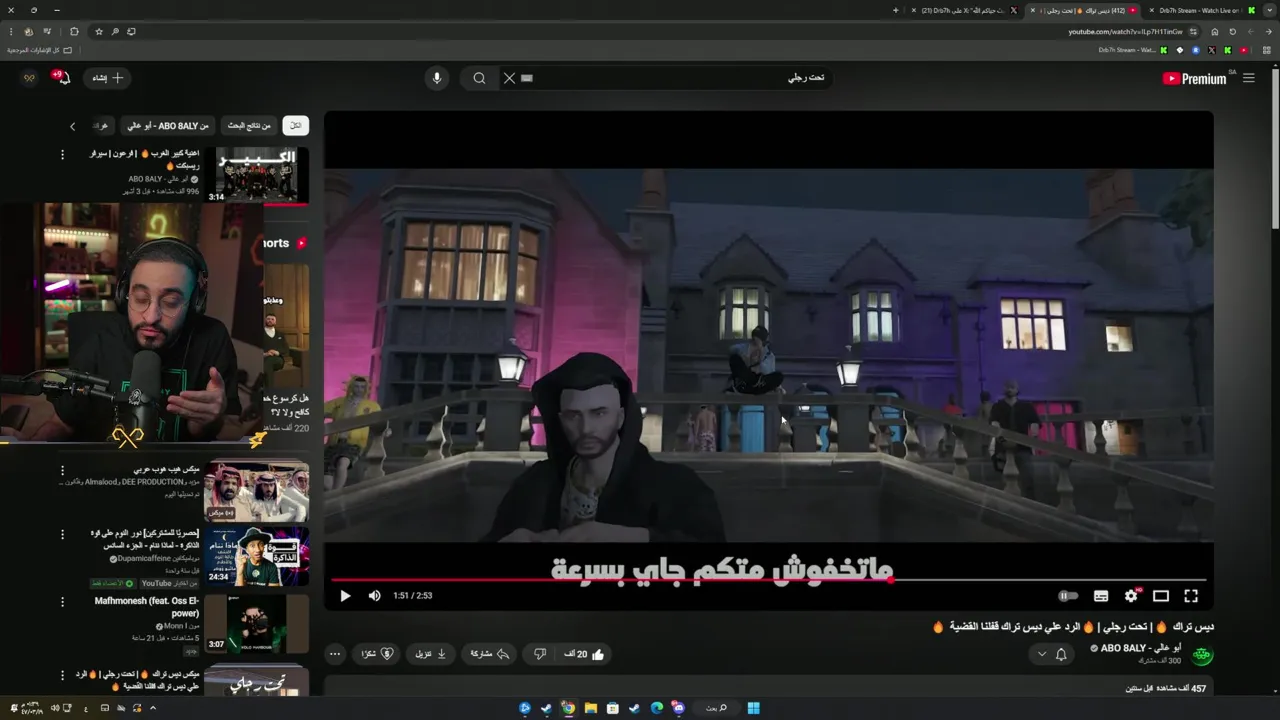Open the account avatar menu
This screenshot has height=720, width=1280.
click(x=29, y=78)
